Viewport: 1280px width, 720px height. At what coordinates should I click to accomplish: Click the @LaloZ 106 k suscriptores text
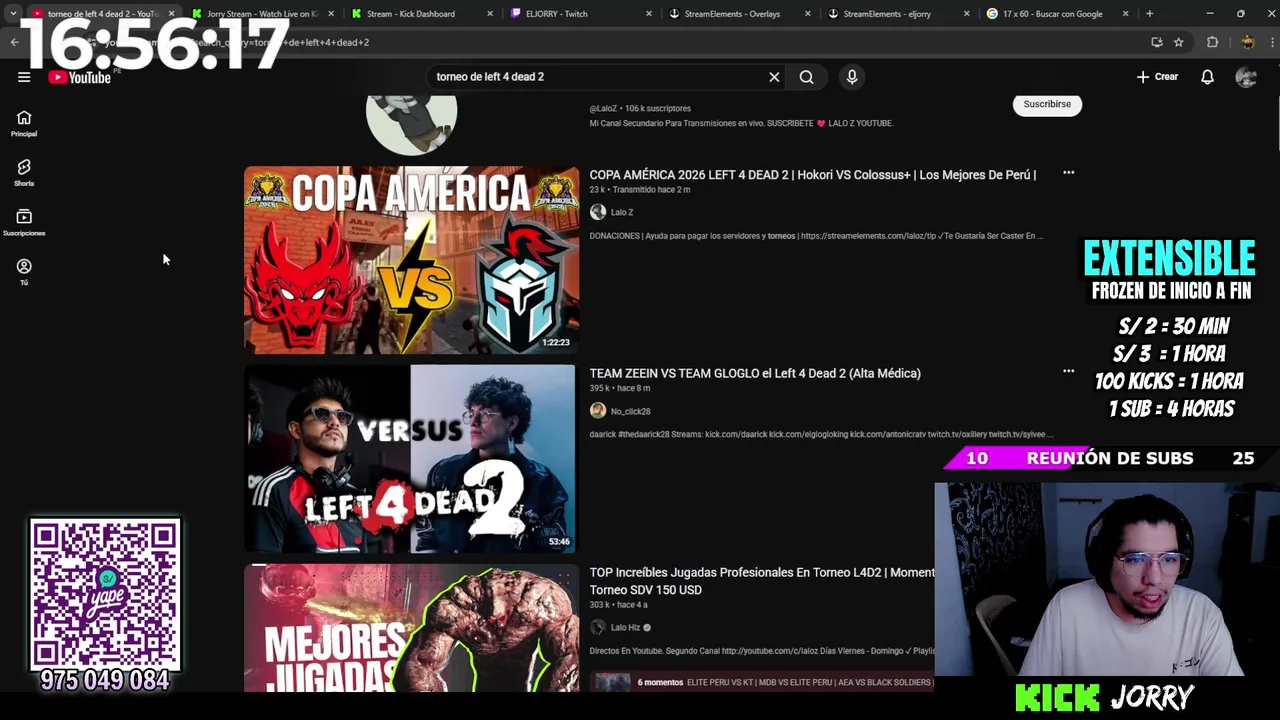[x=640, y=108]
